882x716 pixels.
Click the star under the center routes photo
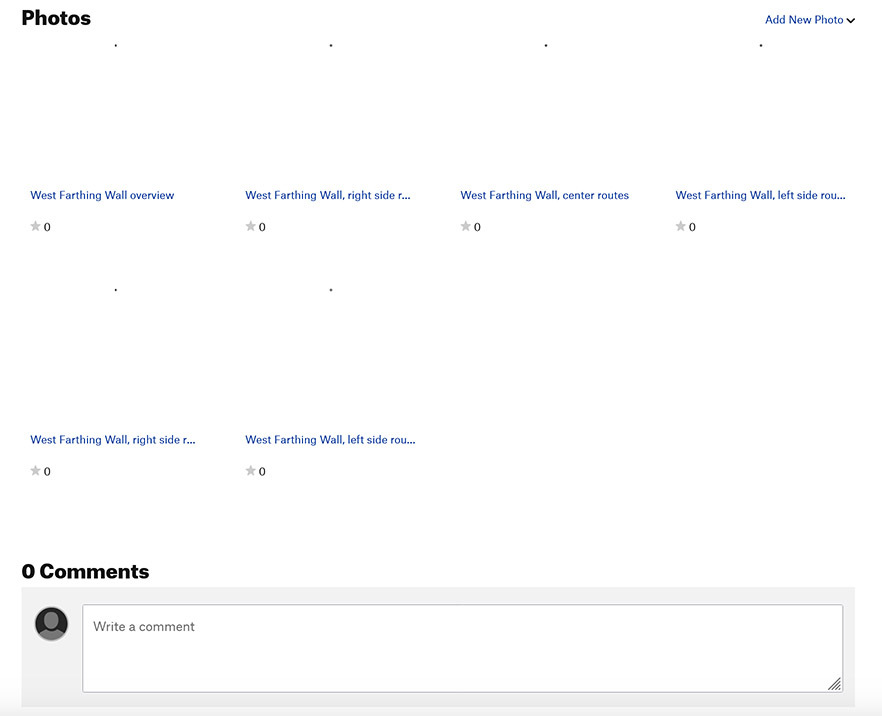(466, 227)
